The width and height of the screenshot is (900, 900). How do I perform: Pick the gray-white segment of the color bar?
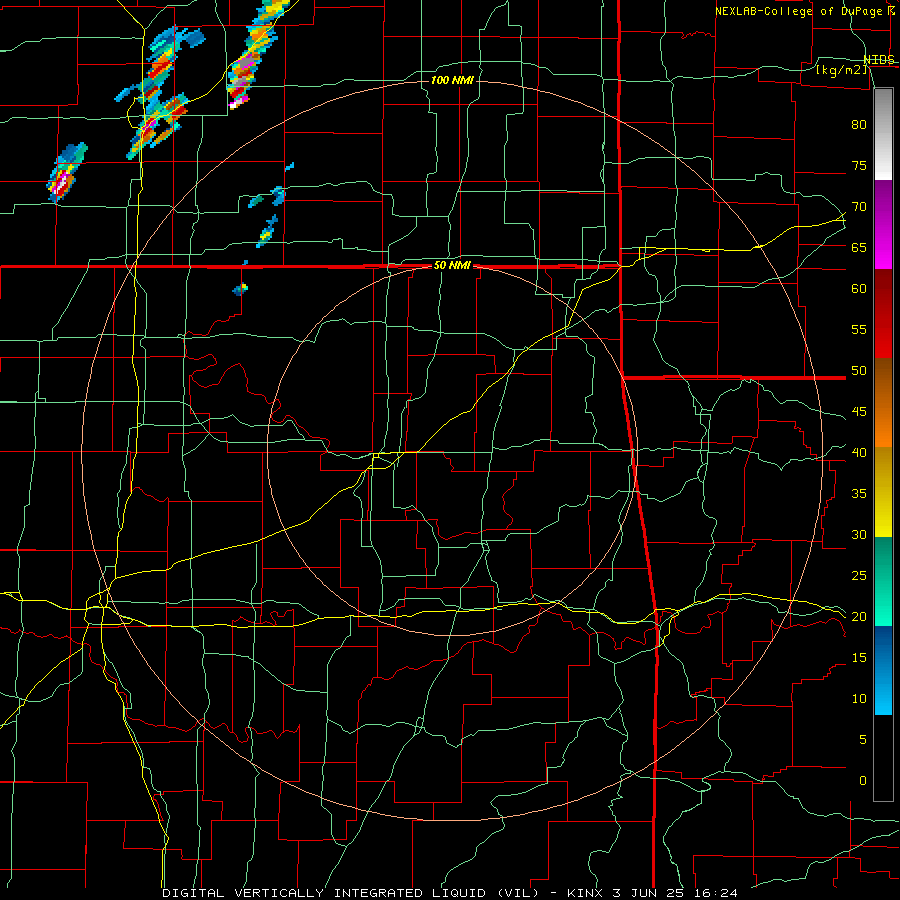[x=883, y=134]
